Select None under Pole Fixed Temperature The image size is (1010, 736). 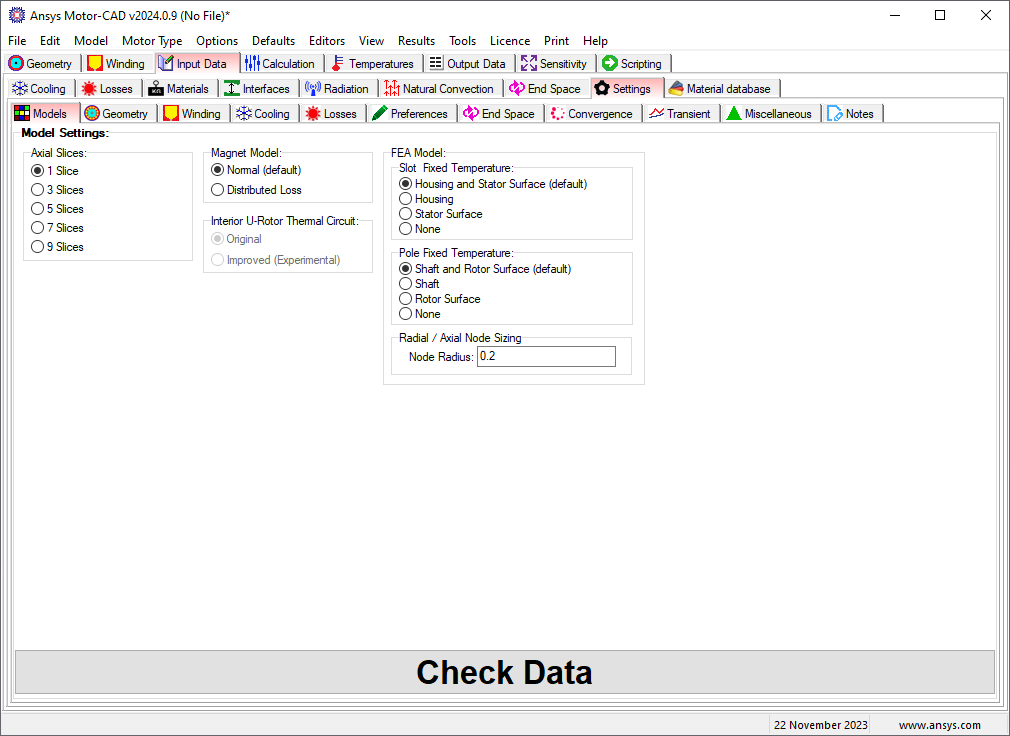pyautogui.click(x=419, y=314)
